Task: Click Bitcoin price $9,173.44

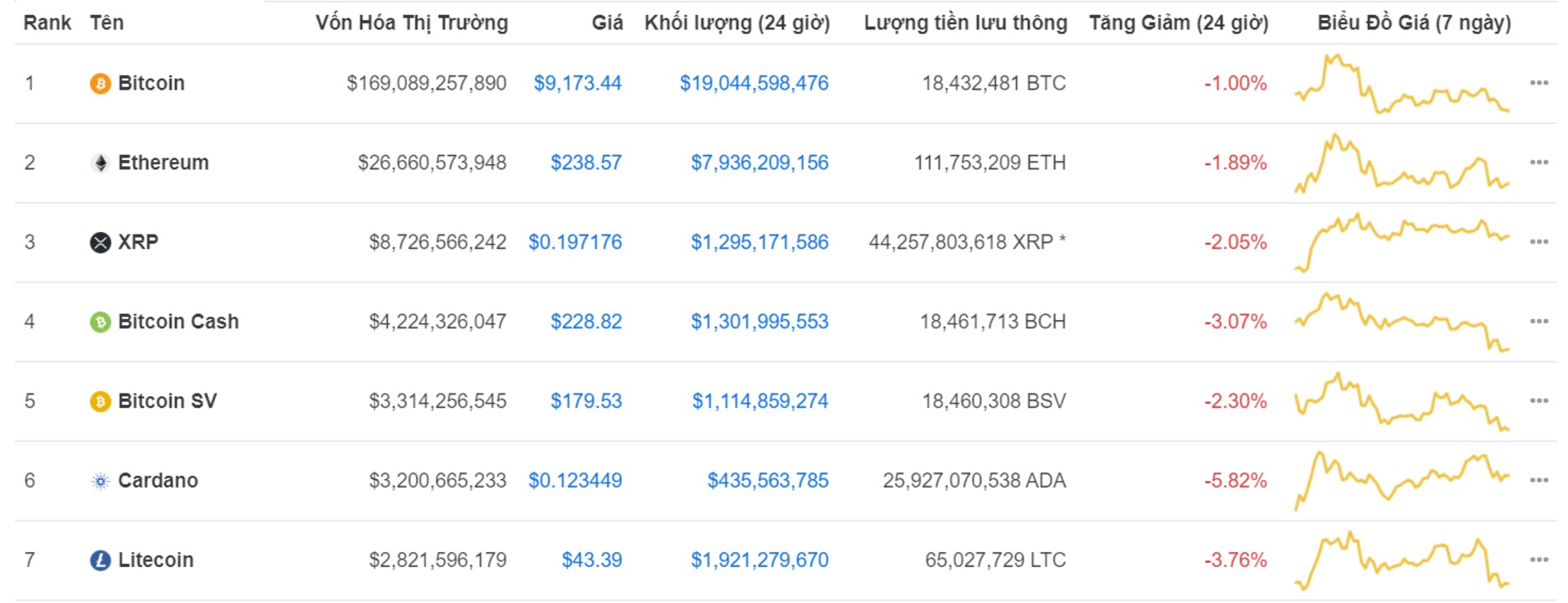Action: pos(578,84)
